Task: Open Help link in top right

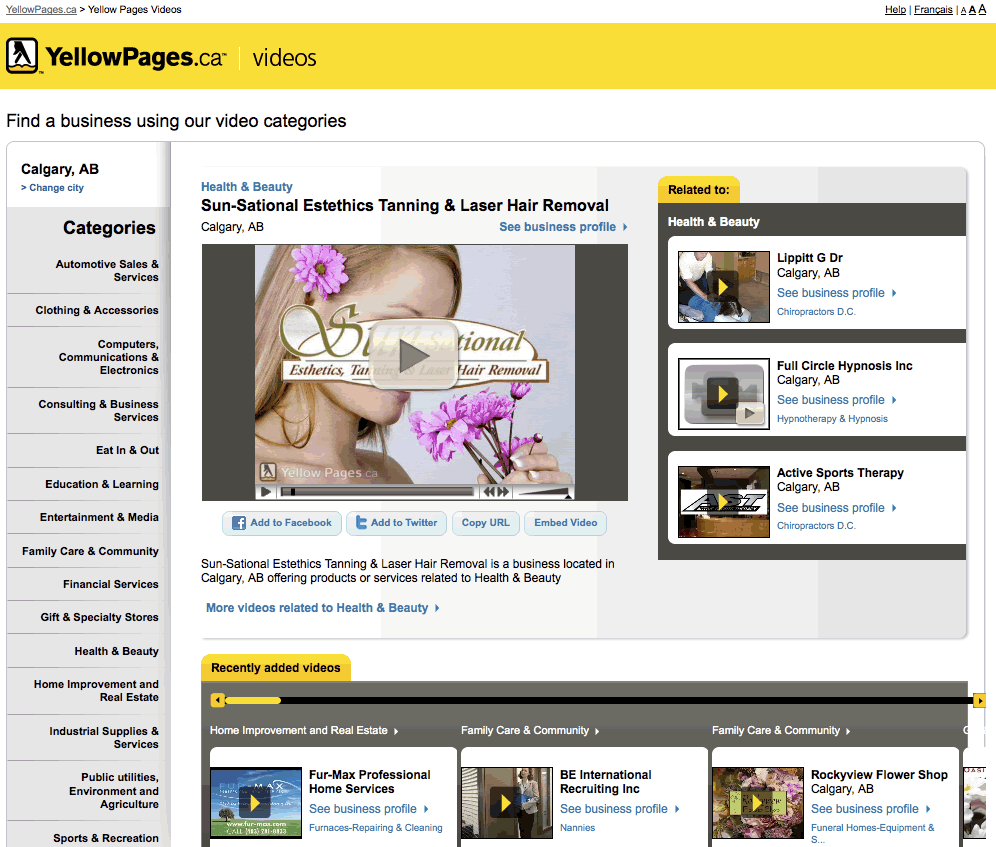Action: click(895, 10)
